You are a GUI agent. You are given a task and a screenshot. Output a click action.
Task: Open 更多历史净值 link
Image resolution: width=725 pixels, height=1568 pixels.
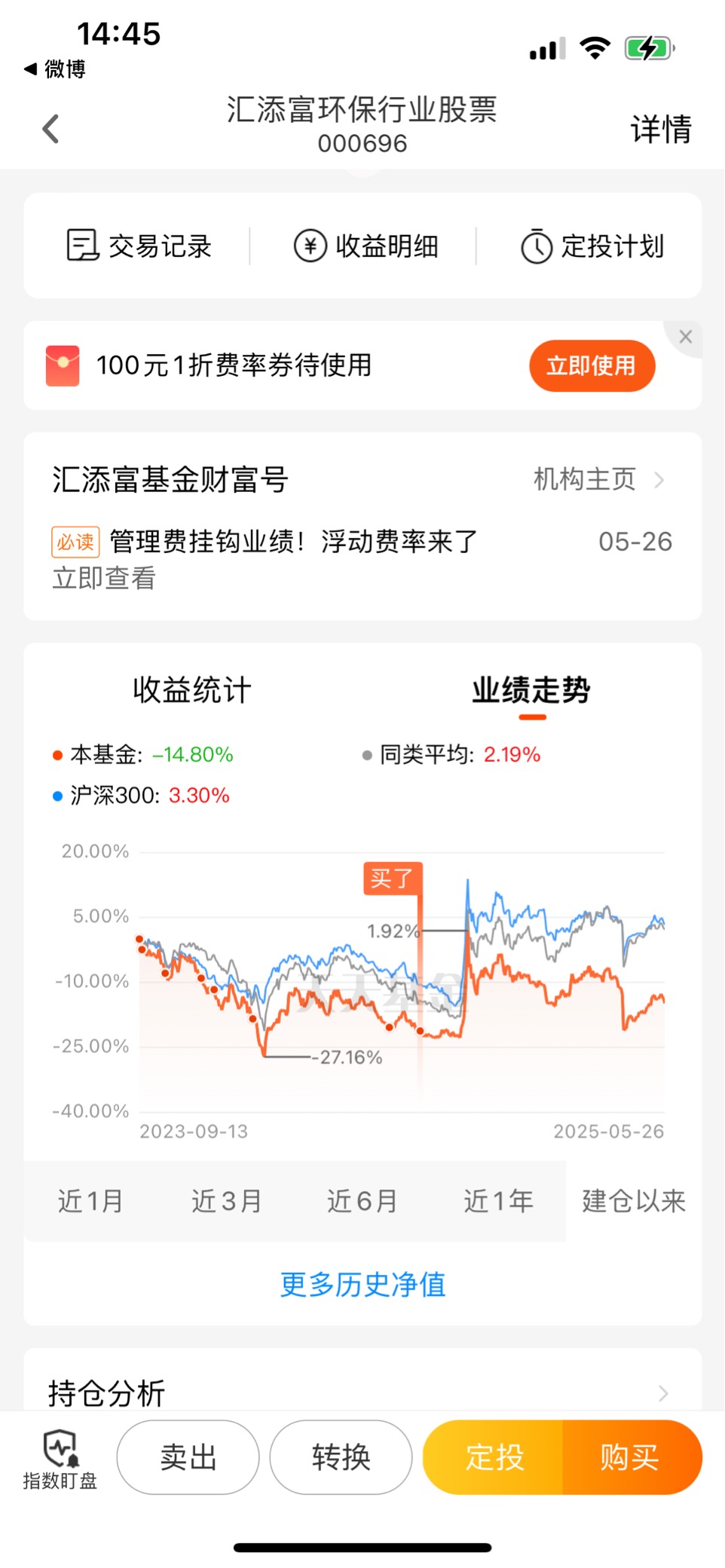362,1284
